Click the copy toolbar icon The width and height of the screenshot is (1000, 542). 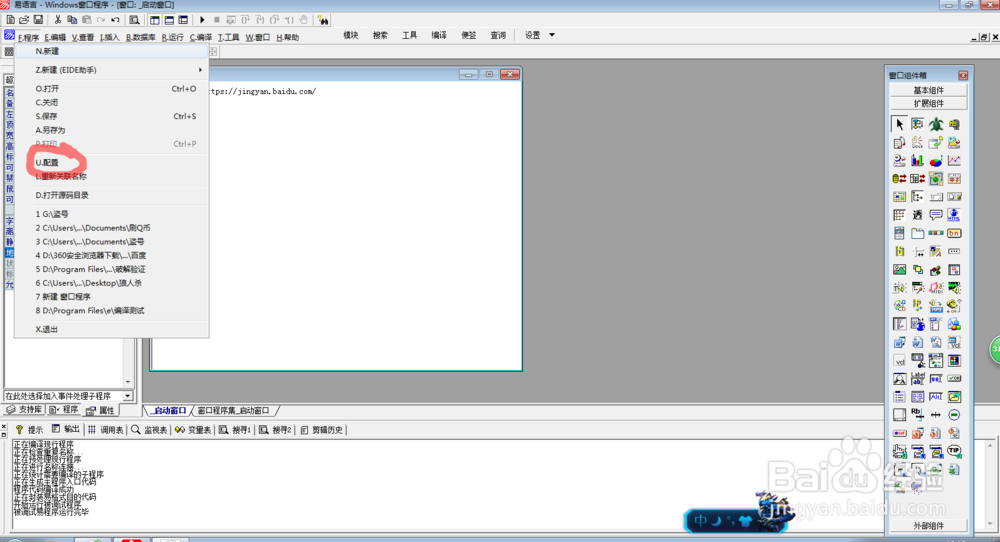(71, 20)
